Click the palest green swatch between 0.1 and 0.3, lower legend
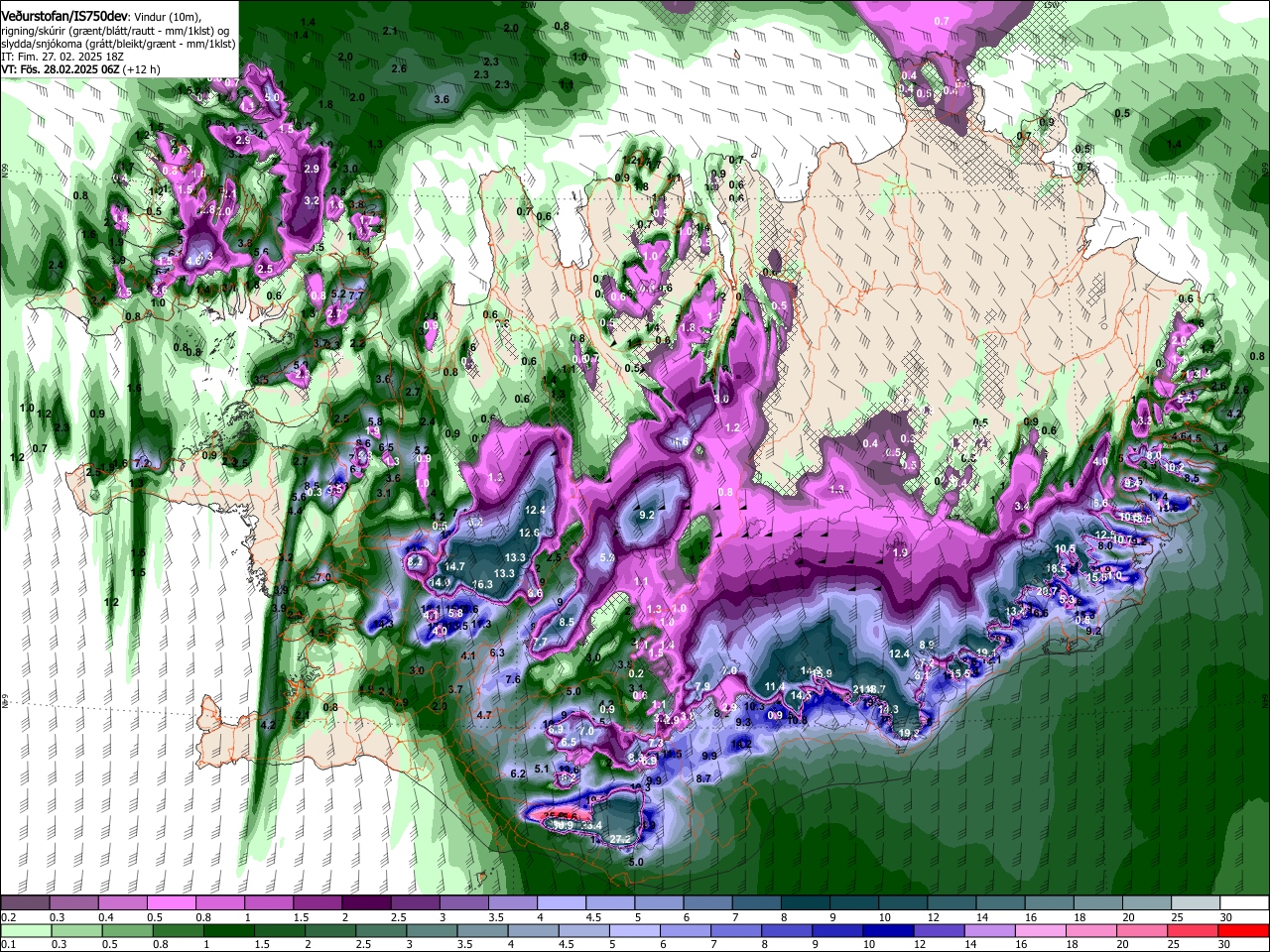The width and height of the screenshot is (1270, 952). [x=25, y=931]
